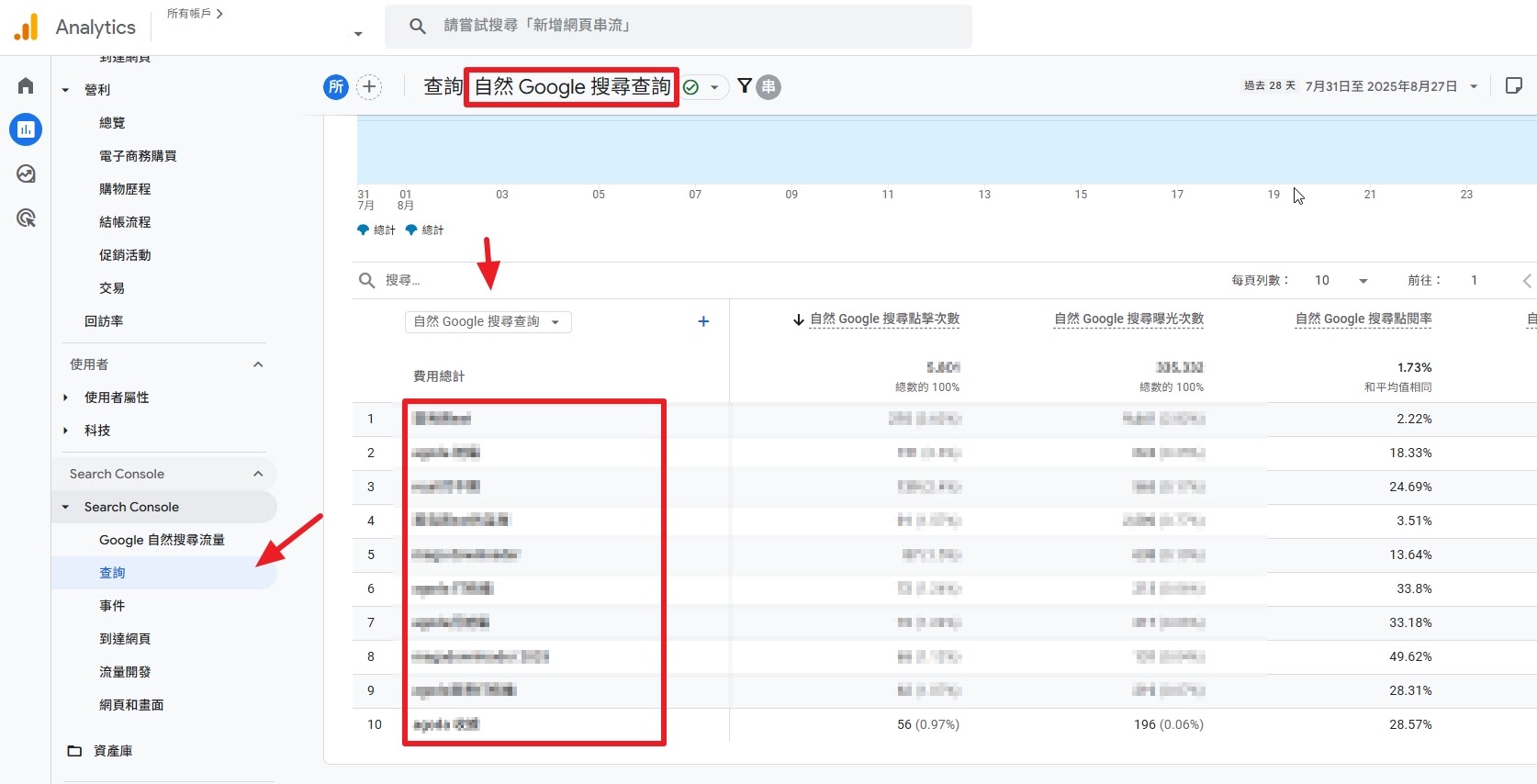Viewport: 1537px width, 784px height.
Task: Expand the 使用者屬性 item
Action: point(65,398)
